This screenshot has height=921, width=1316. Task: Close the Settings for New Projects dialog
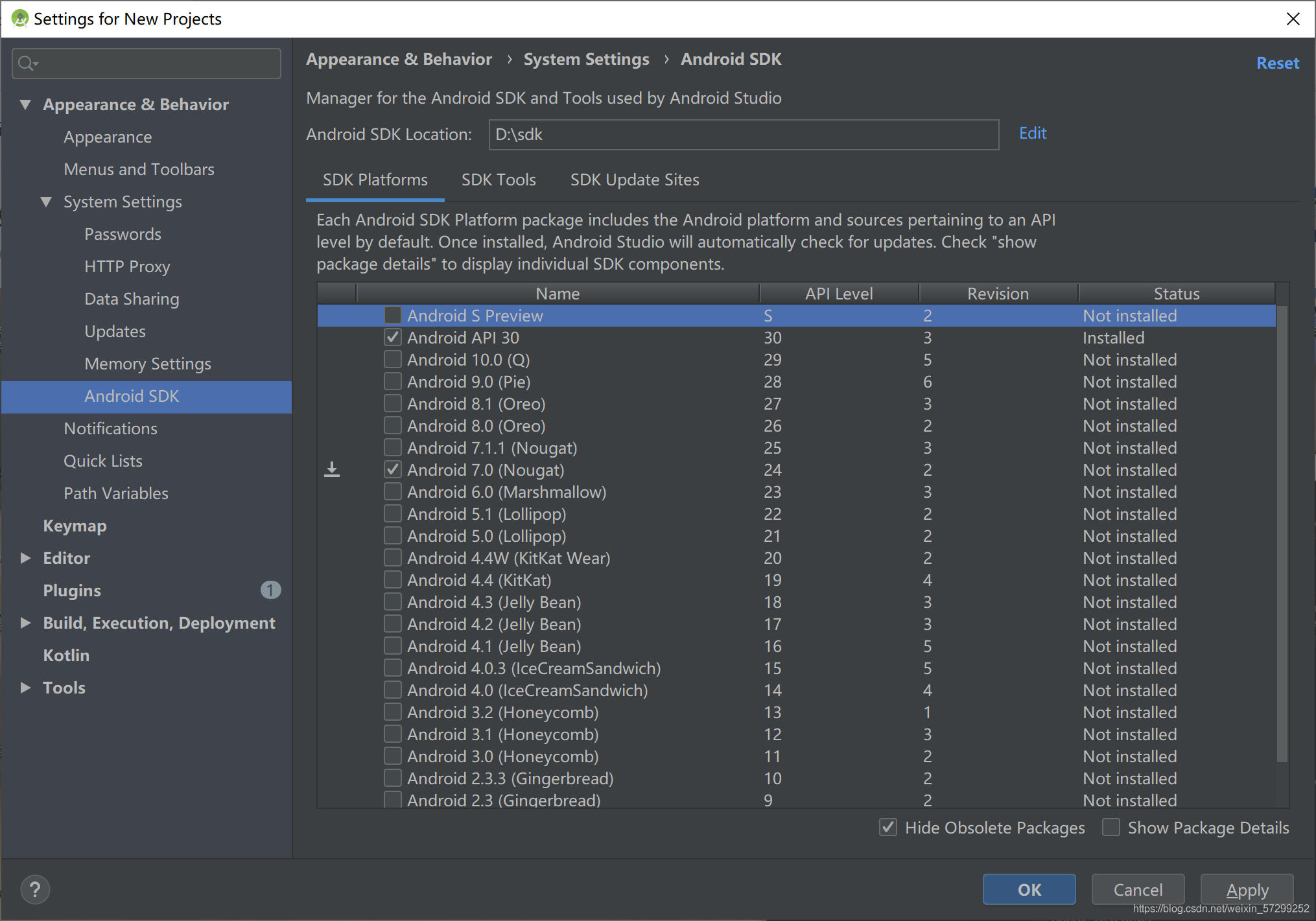coord(1293,19)
